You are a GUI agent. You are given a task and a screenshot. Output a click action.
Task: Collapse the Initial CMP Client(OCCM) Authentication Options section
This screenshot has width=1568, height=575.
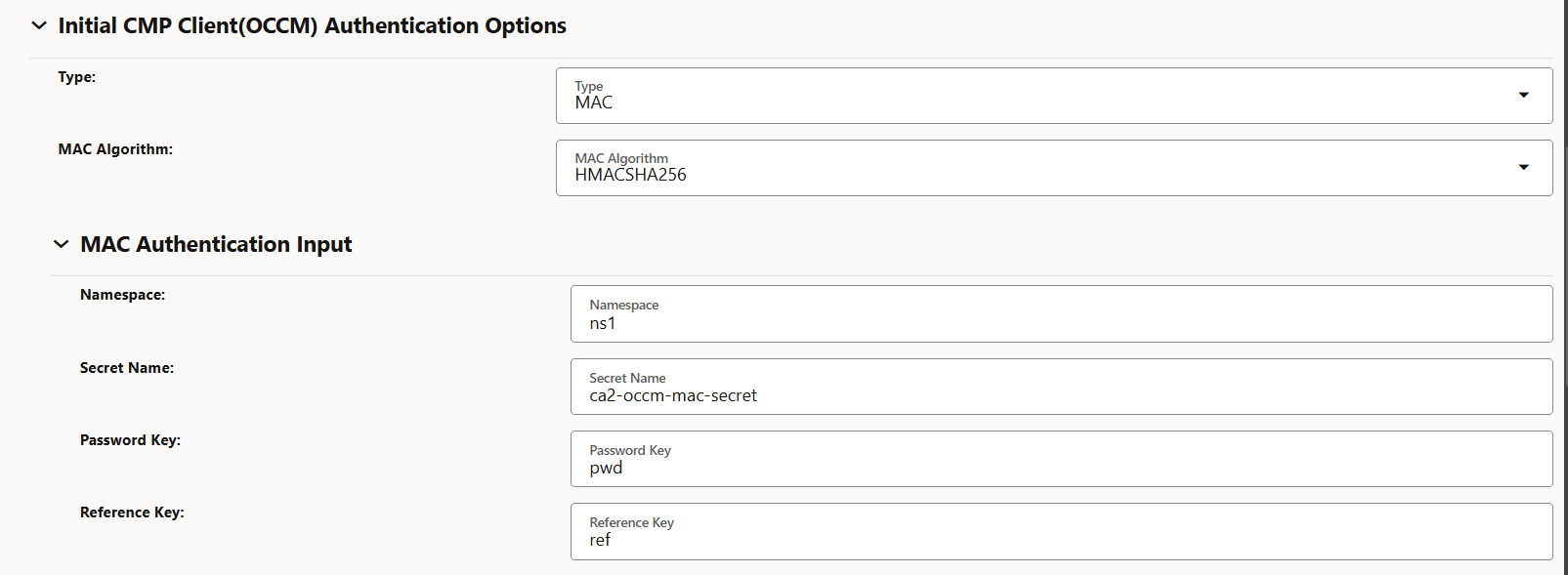click(38, 25)
